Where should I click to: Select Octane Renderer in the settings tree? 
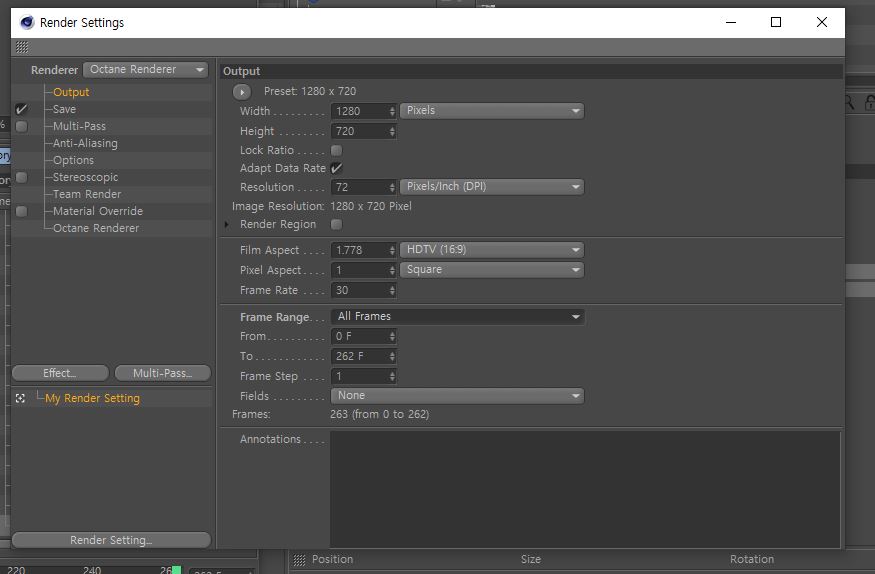96,228
